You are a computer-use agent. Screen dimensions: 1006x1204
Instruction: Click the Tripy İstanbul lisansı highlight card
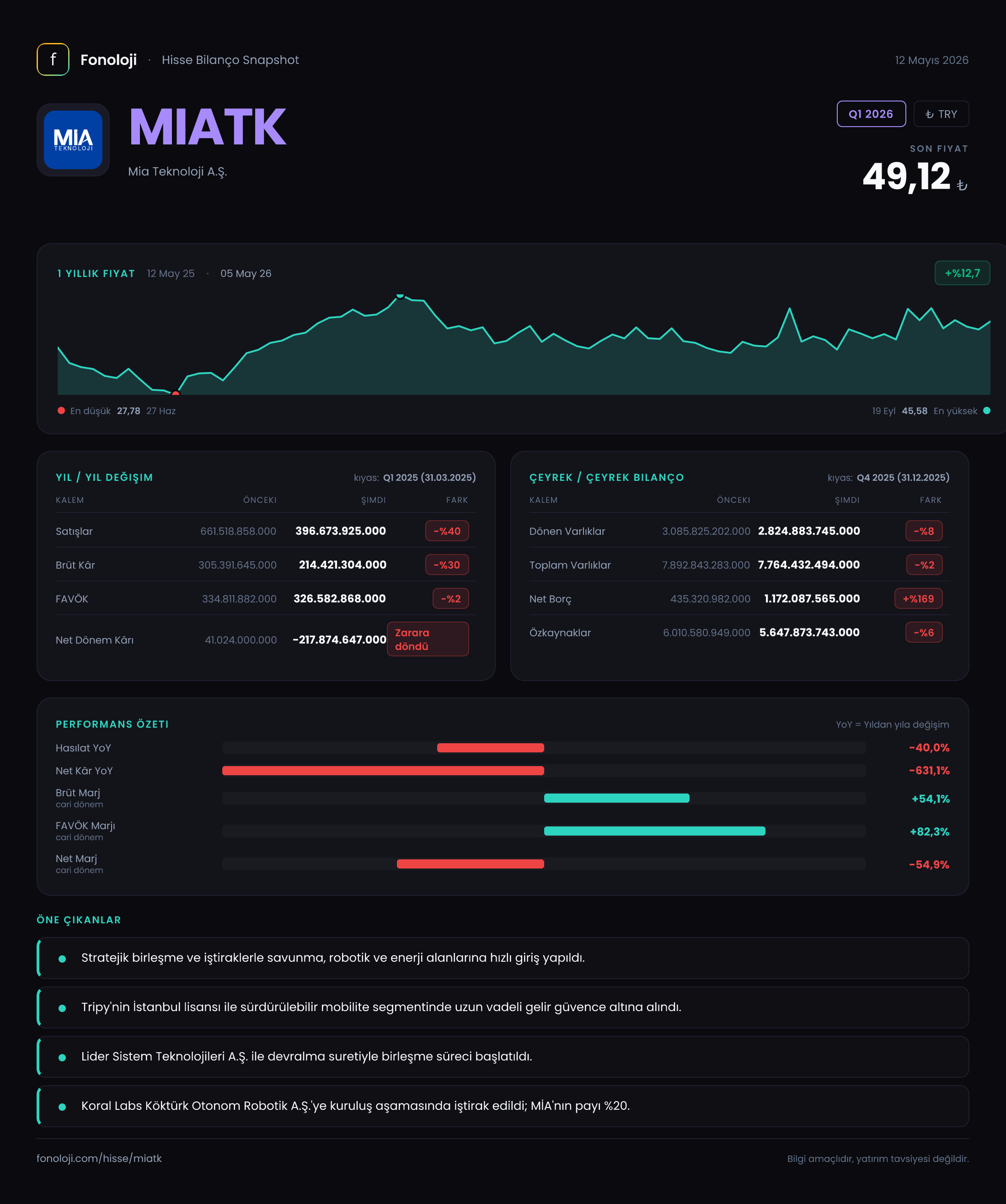[503, 1007]
